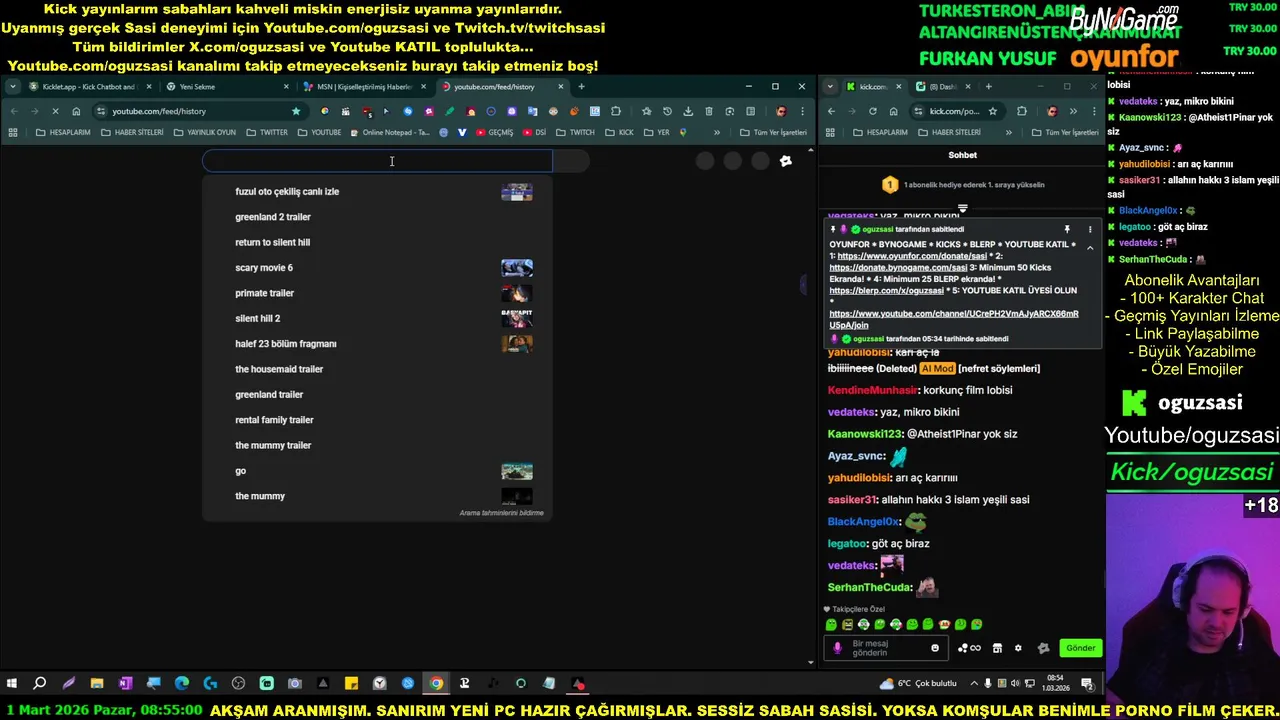Open the Windows Start menu
Screen dimensions: 1280x720
coord(11,684)
